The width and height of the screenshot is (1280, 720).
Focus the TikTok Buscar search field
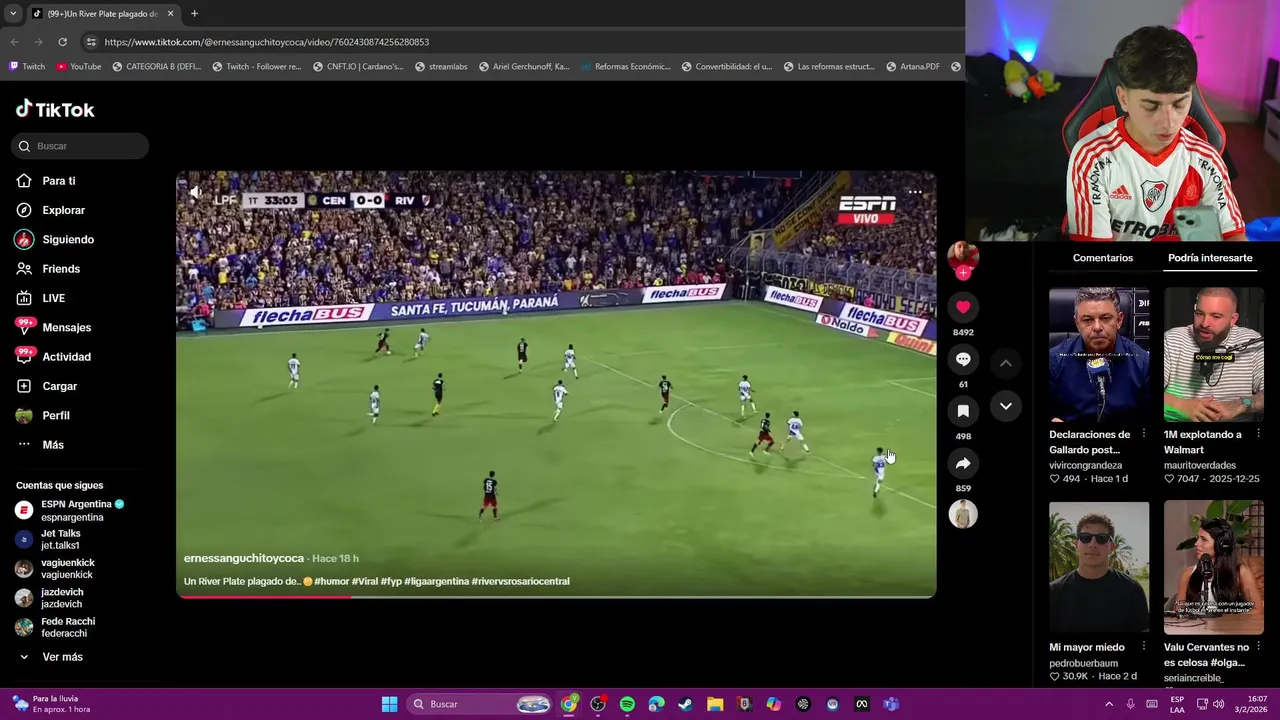[80, 146]
